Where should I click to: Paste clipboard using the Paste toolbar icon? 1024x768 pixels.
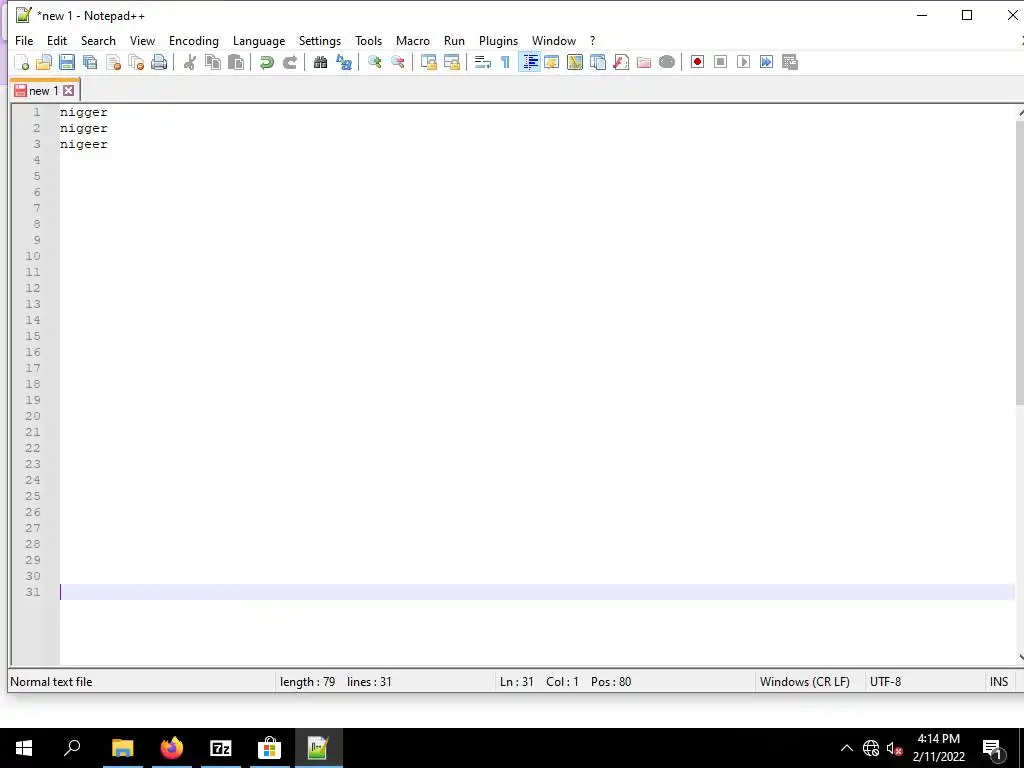click(x=236, y=62)
